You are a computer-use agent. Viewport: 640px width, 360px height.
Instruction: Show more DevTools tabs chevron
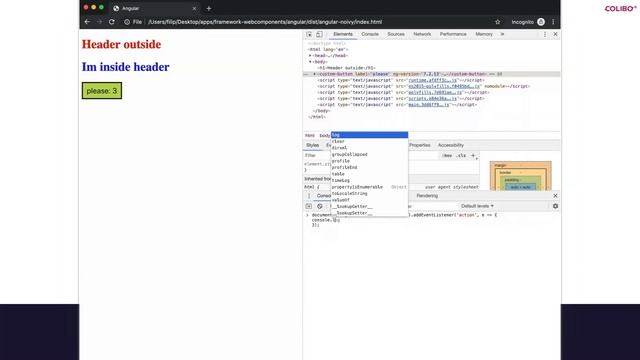502,34
